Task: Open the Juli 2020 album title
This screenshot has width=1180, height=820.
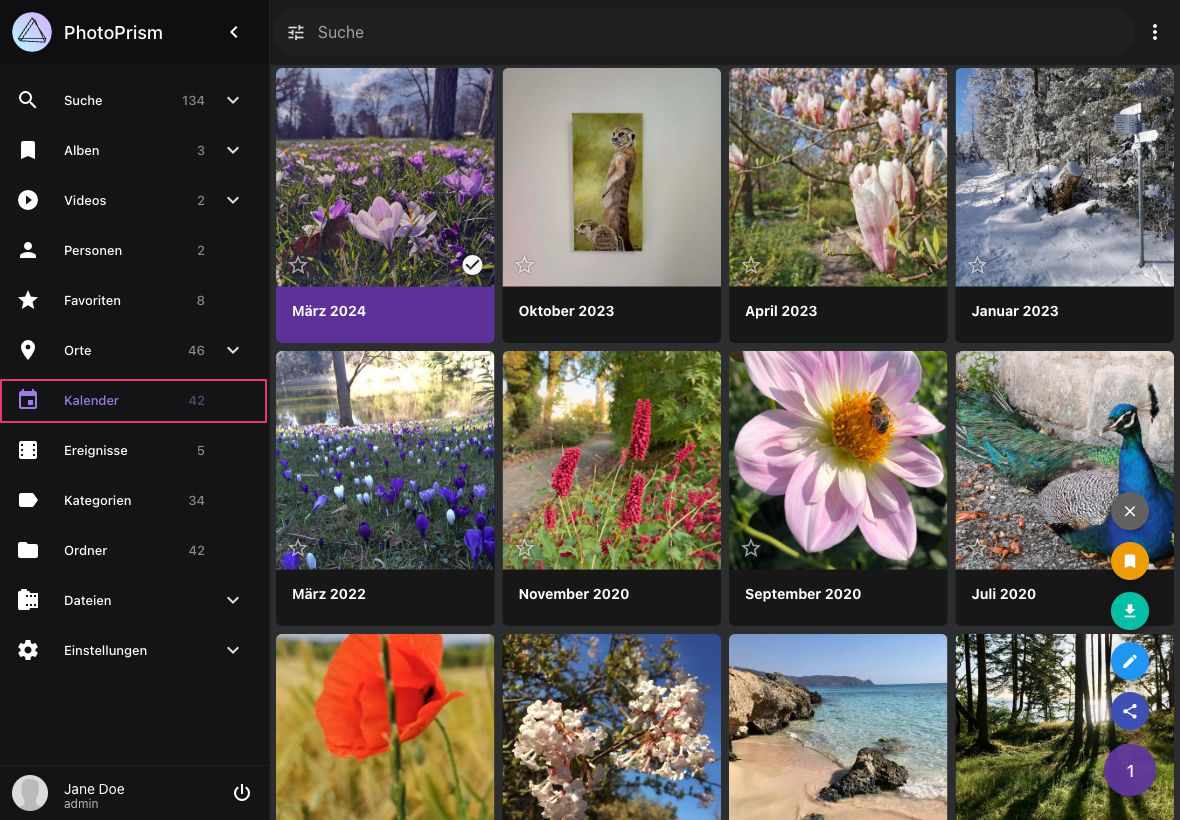Action: point(1003,594)
